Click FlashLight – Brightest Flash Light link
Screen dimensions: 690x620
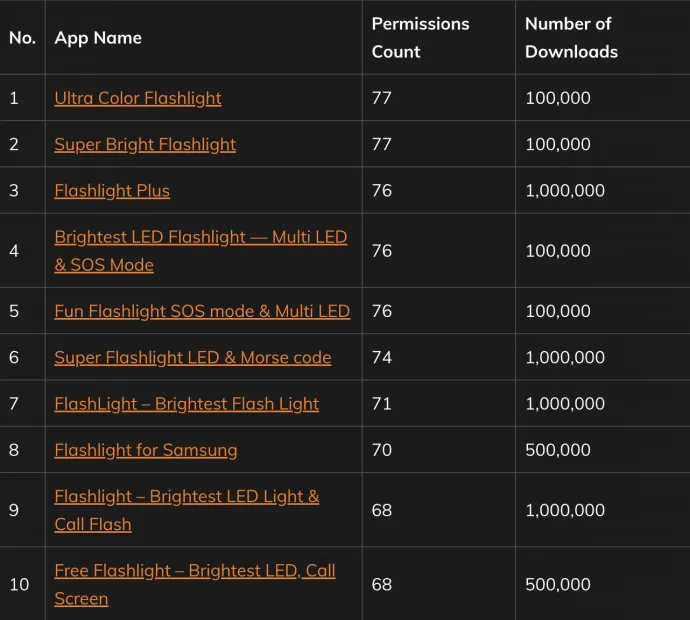(187, 404)
